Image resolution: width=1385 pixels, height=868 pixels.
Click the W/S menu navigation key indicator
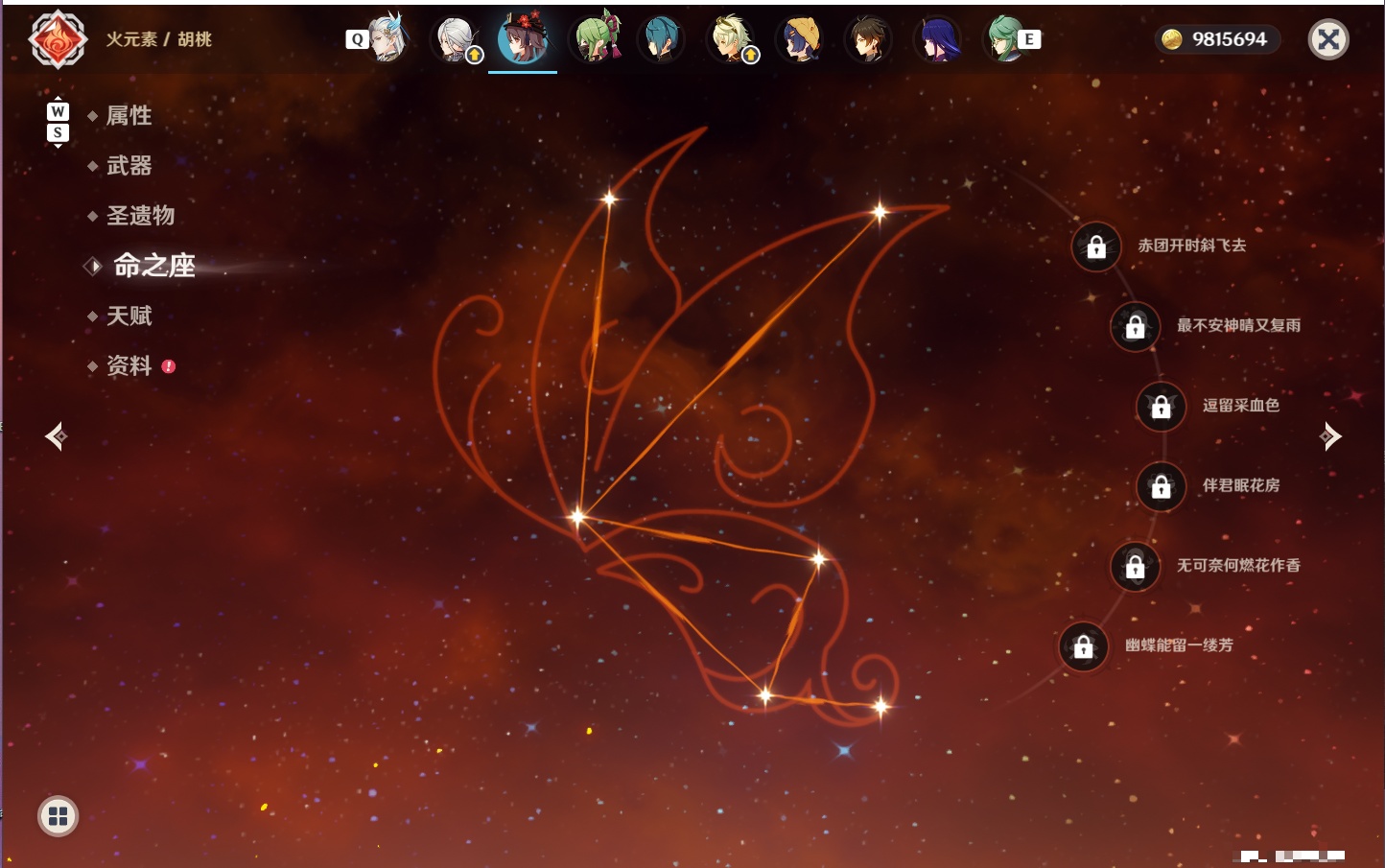click(58, 123)
